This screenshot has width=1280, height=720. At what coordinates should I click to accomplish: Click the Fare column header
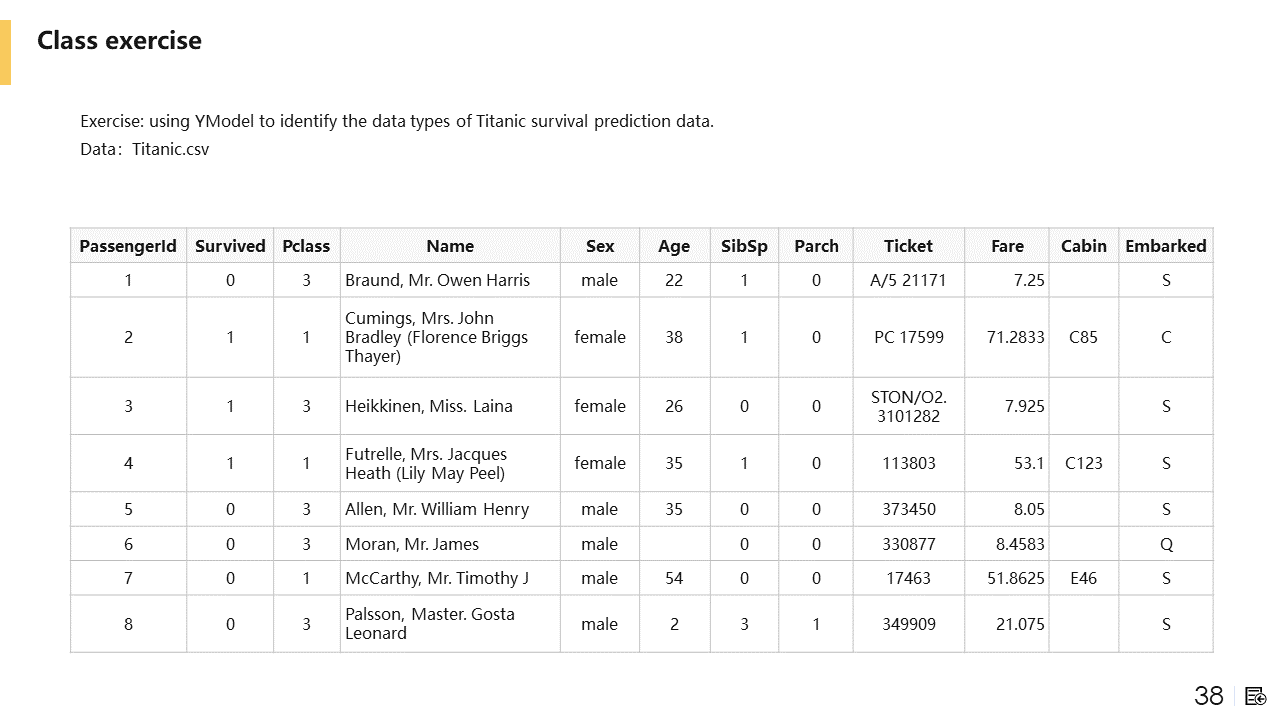pyautogui.click(x=1007, y=246)
